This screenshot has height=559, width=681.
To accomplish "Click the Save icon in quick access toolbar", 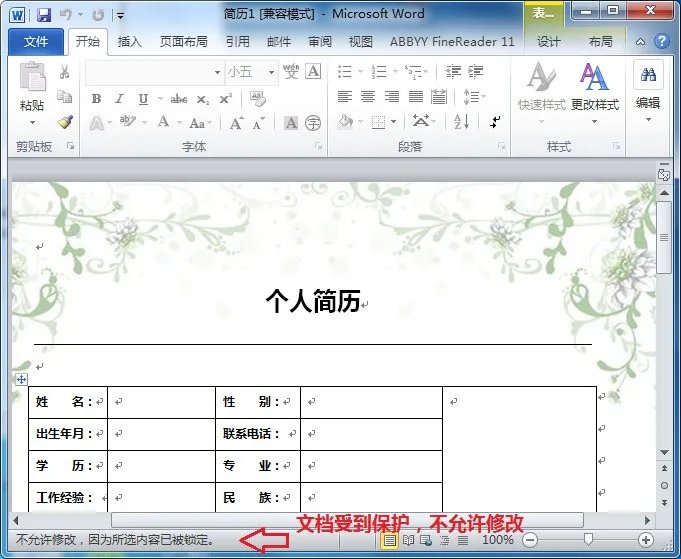I will pos(44,16).
